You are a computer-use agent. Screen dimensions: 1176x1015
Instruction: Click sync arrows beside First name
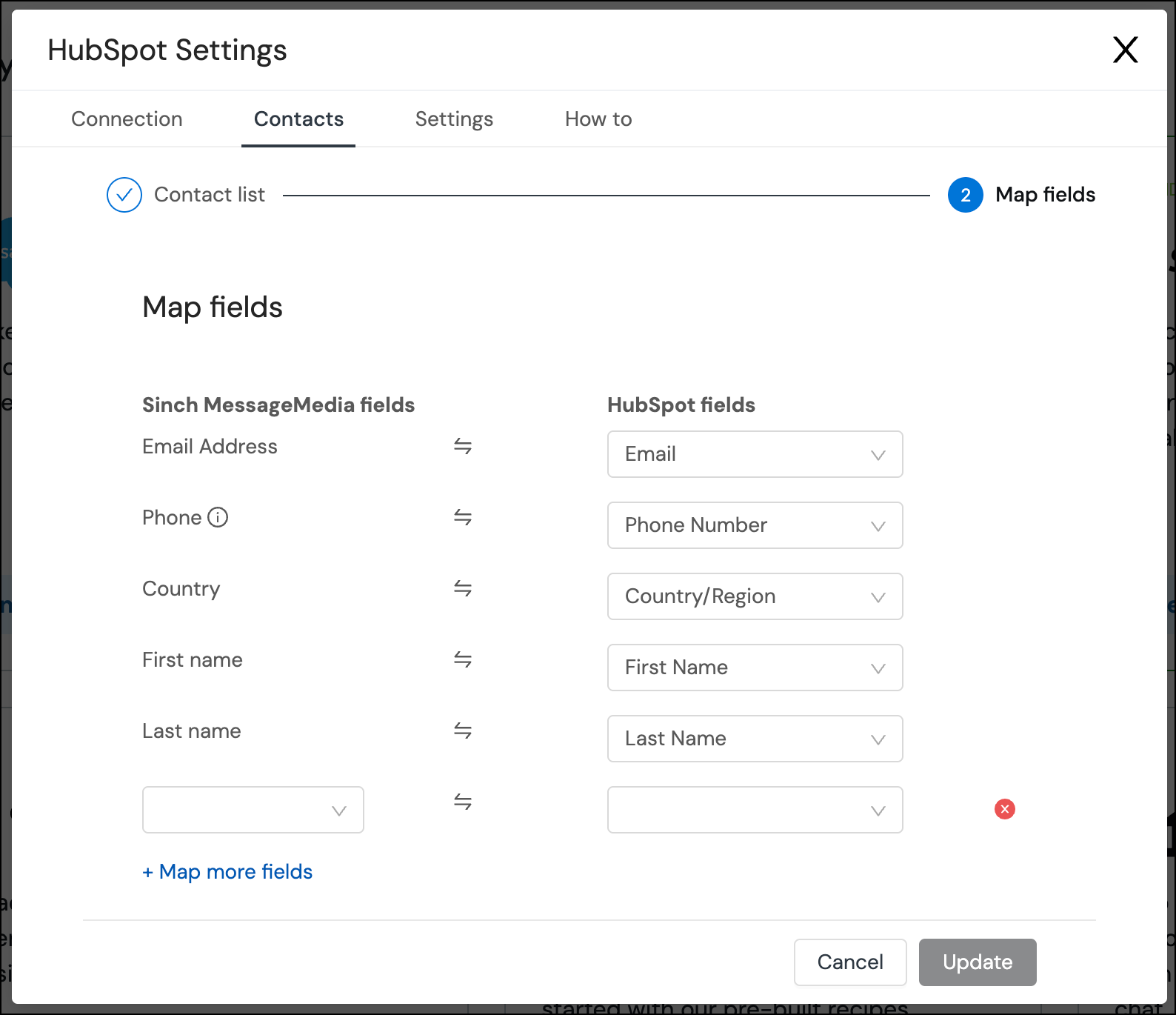click(x=463, y=659)
